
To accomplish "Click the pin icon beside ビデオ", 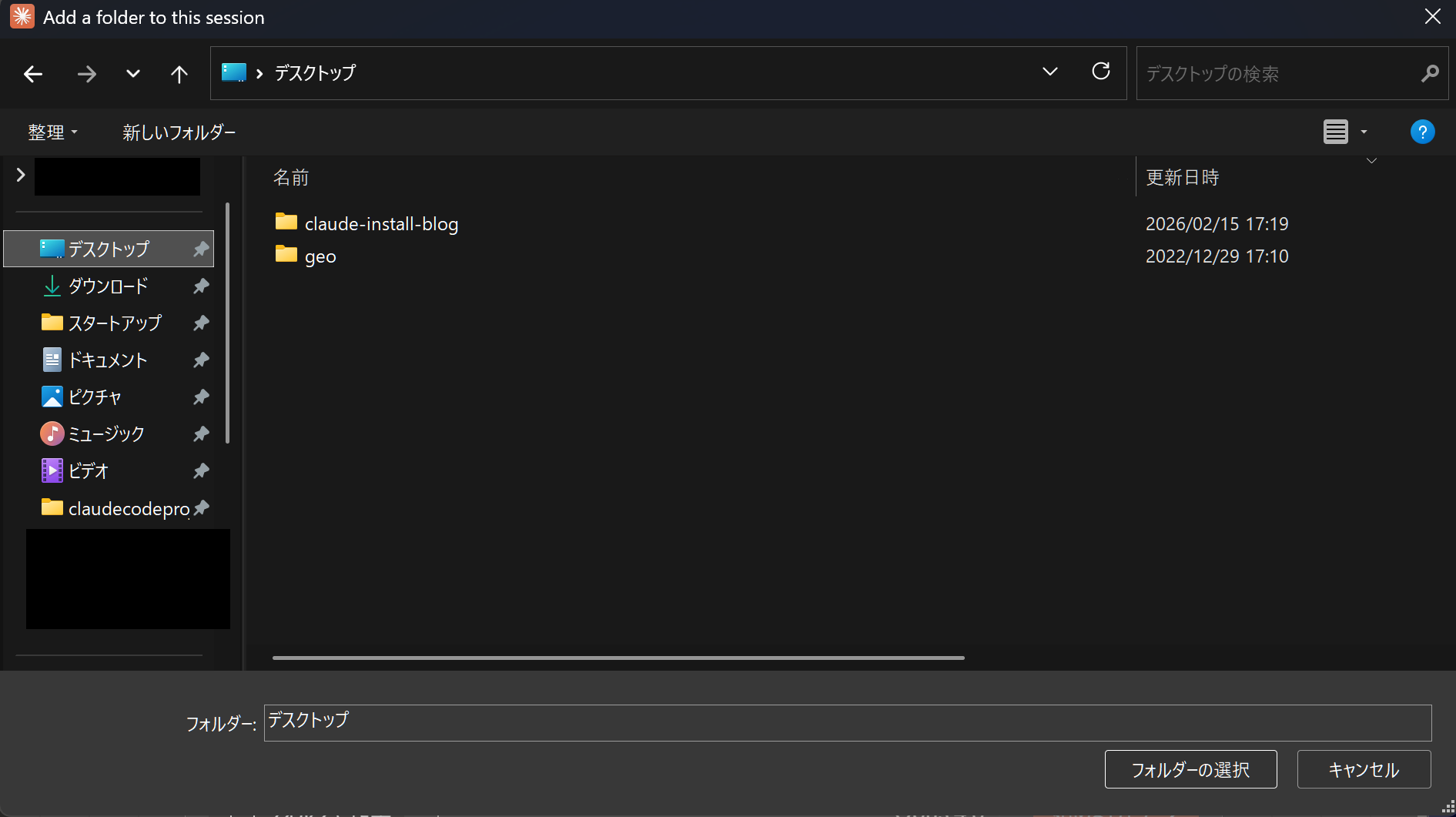I will point(201,471).
